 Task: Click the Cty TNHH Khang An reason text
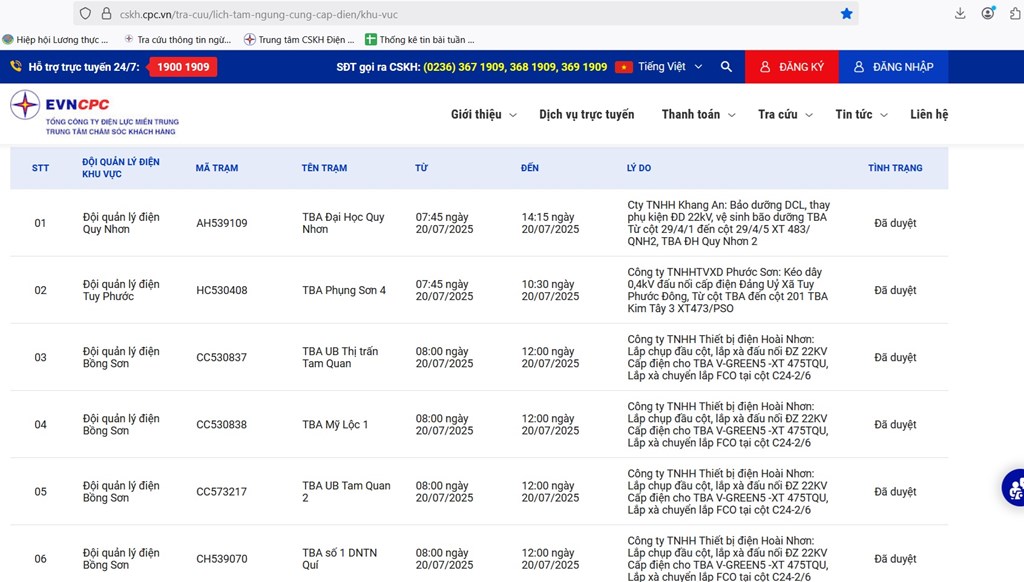729,223
